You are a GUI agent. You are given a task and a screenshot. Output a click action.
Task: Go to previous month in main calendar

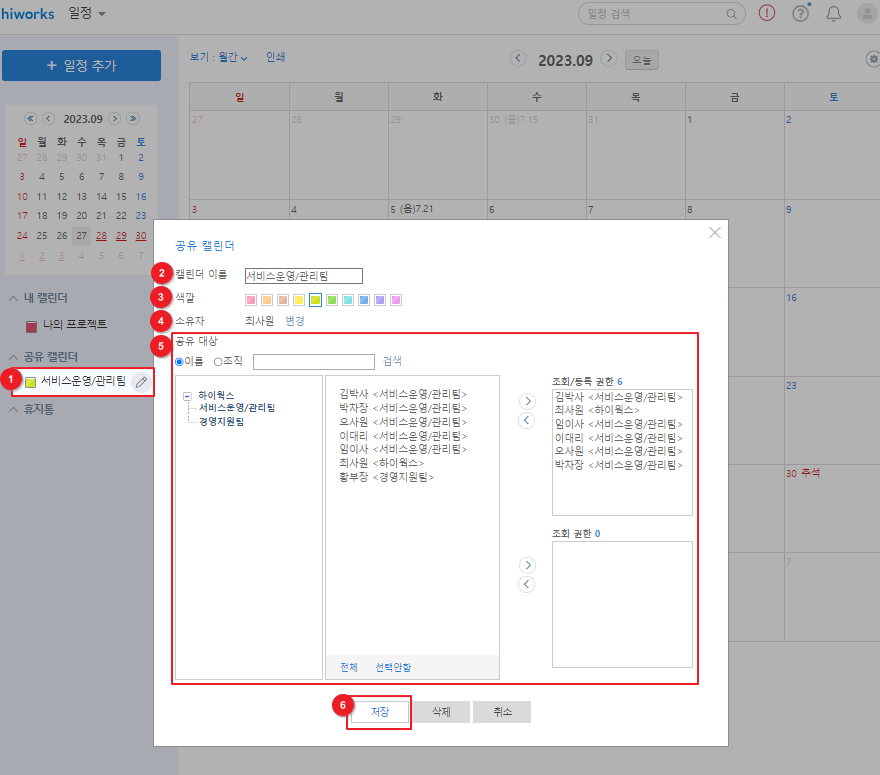tap(518, 58)
